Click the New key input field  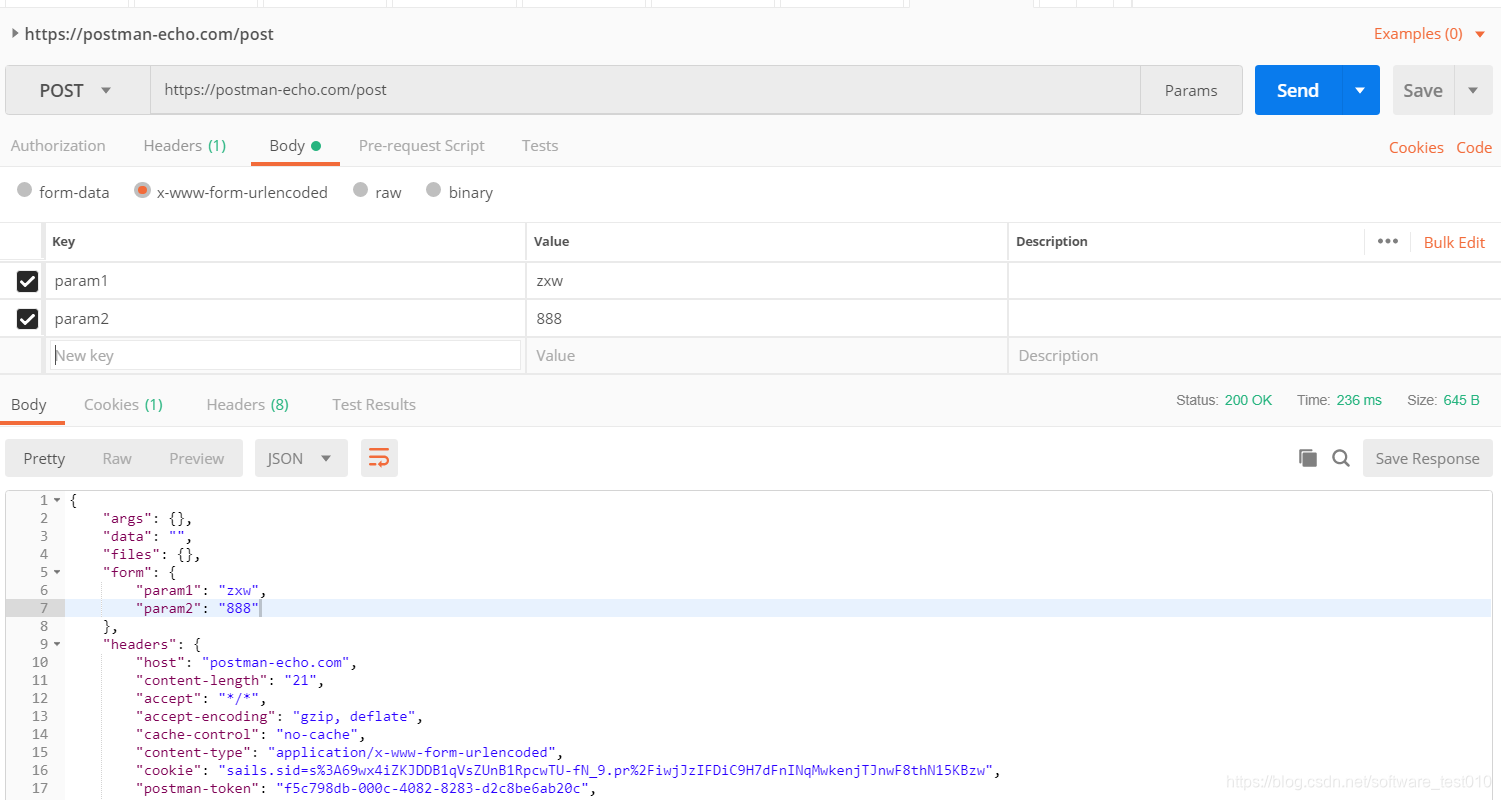point(285,355)
